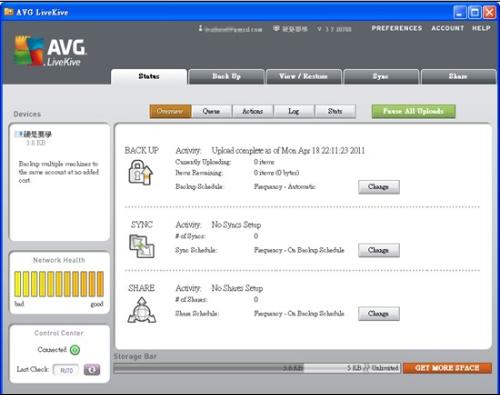Switch to the Status tab
This screenshot has height=395, width=500.
click(x=149, y=76)
